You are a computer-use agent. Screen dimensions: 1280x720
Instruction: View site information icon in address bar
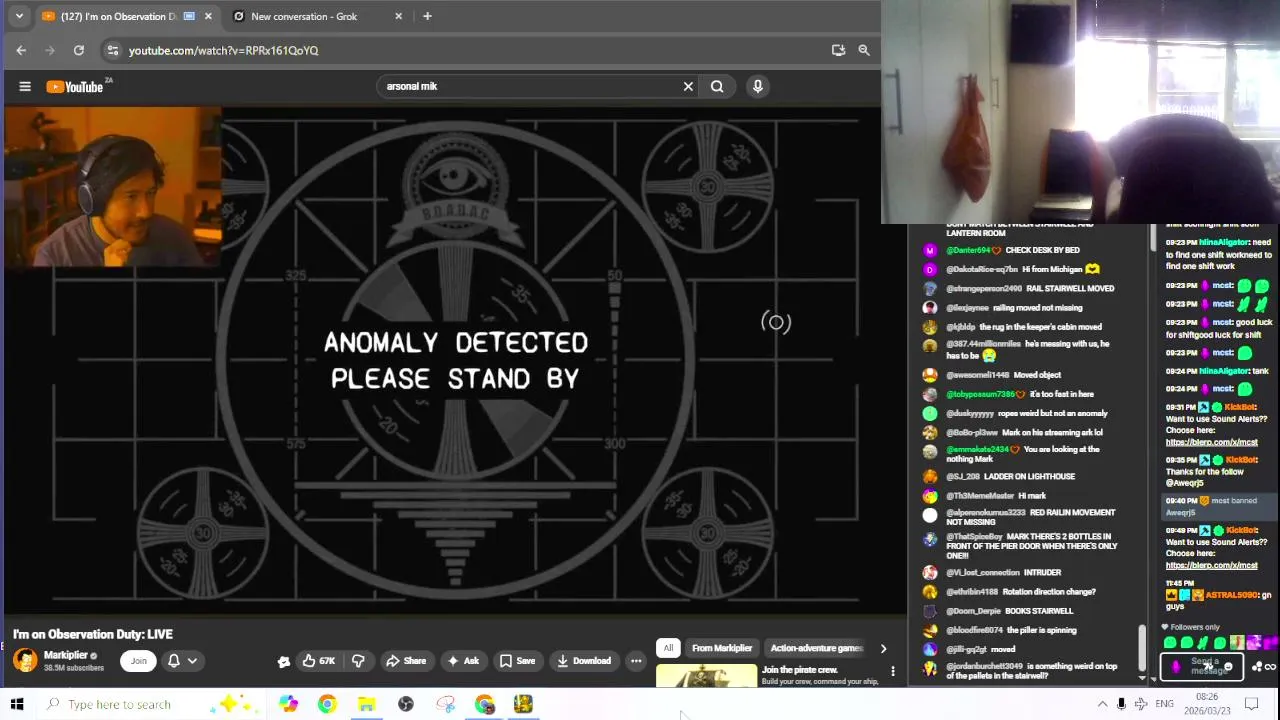(x=113, y=50)
